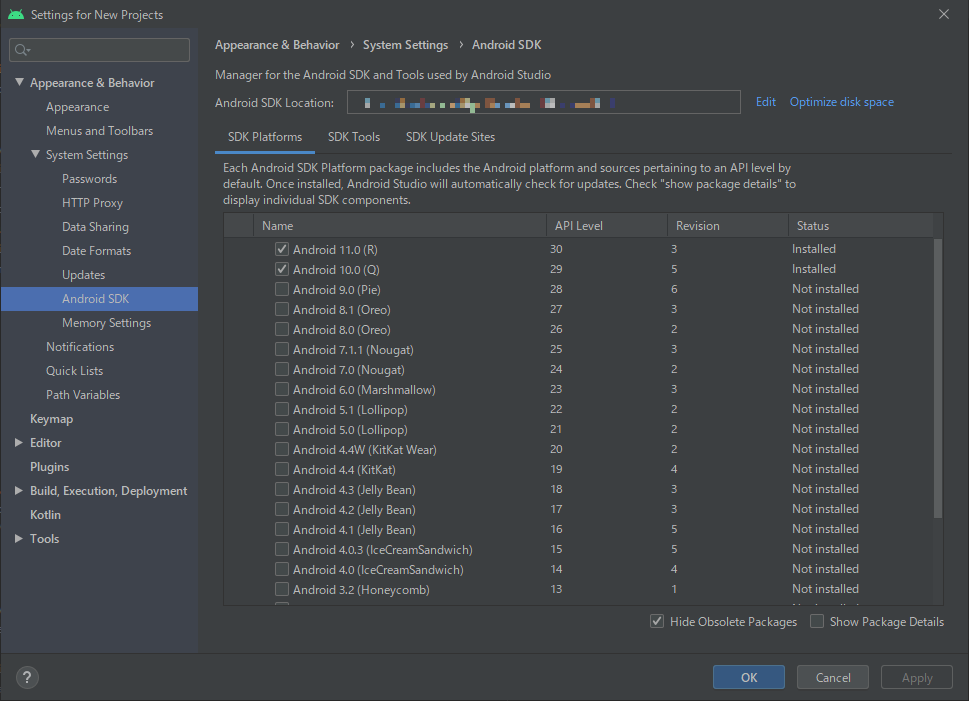
Task: Click the settings search field
Action: pos(99,50)
